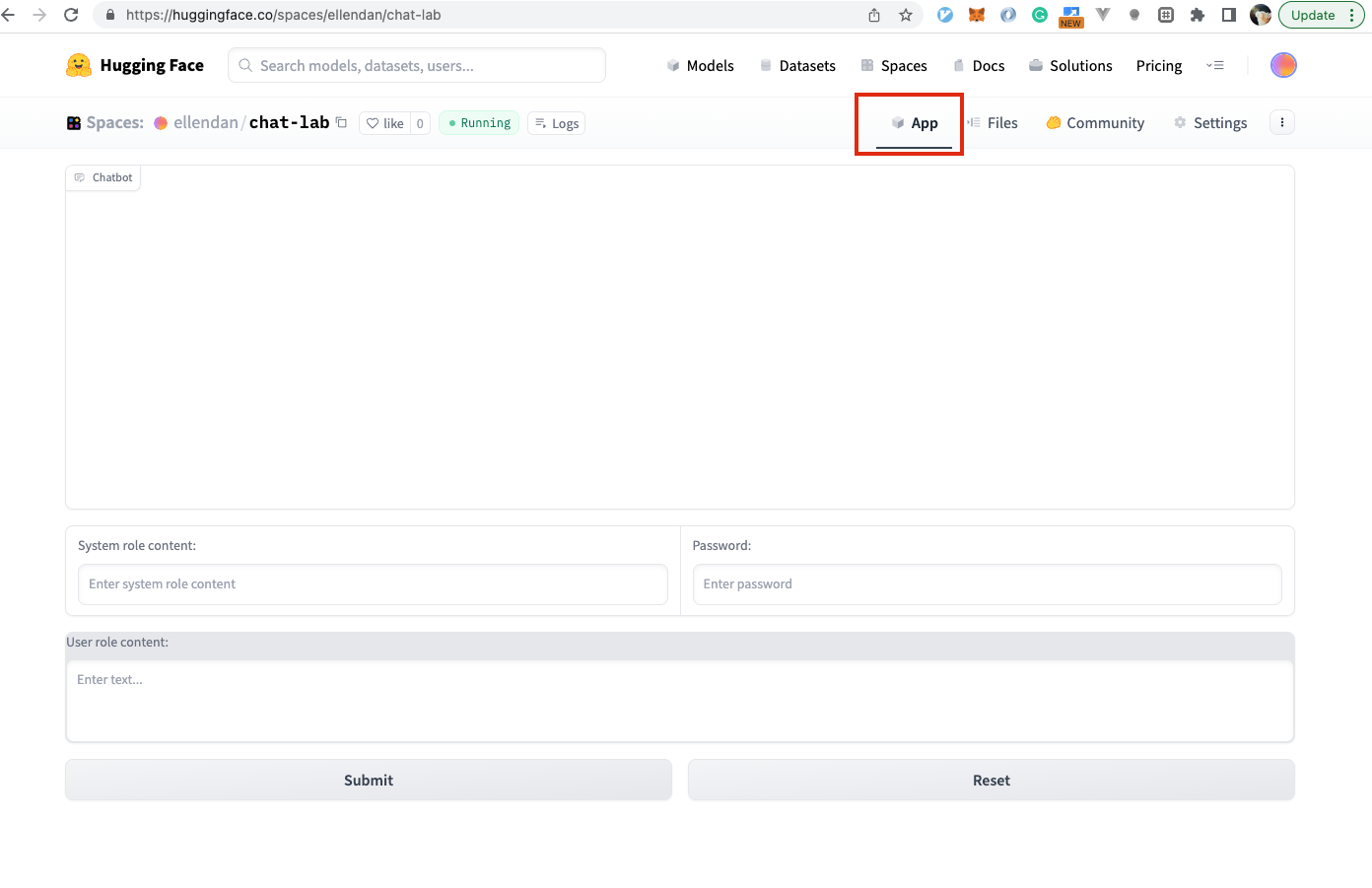Screen dimensions: 1372x888
Task: Expand the additional navigation menu
Action: tap(1215, 65)
